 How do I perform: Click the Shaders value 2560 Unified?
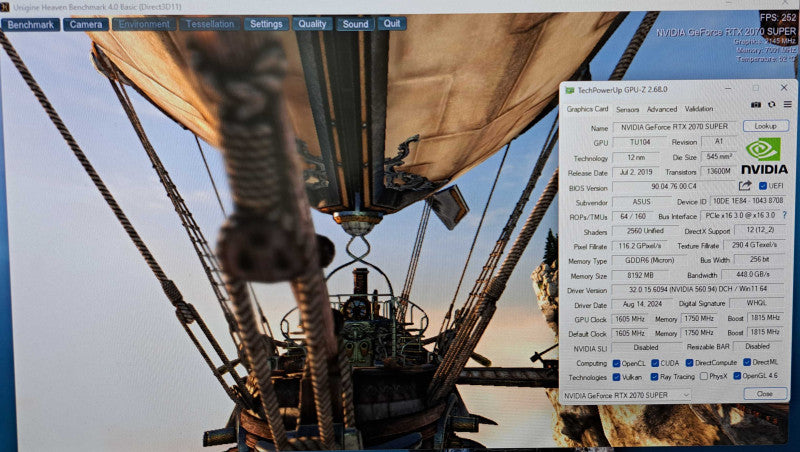(645, 231)
